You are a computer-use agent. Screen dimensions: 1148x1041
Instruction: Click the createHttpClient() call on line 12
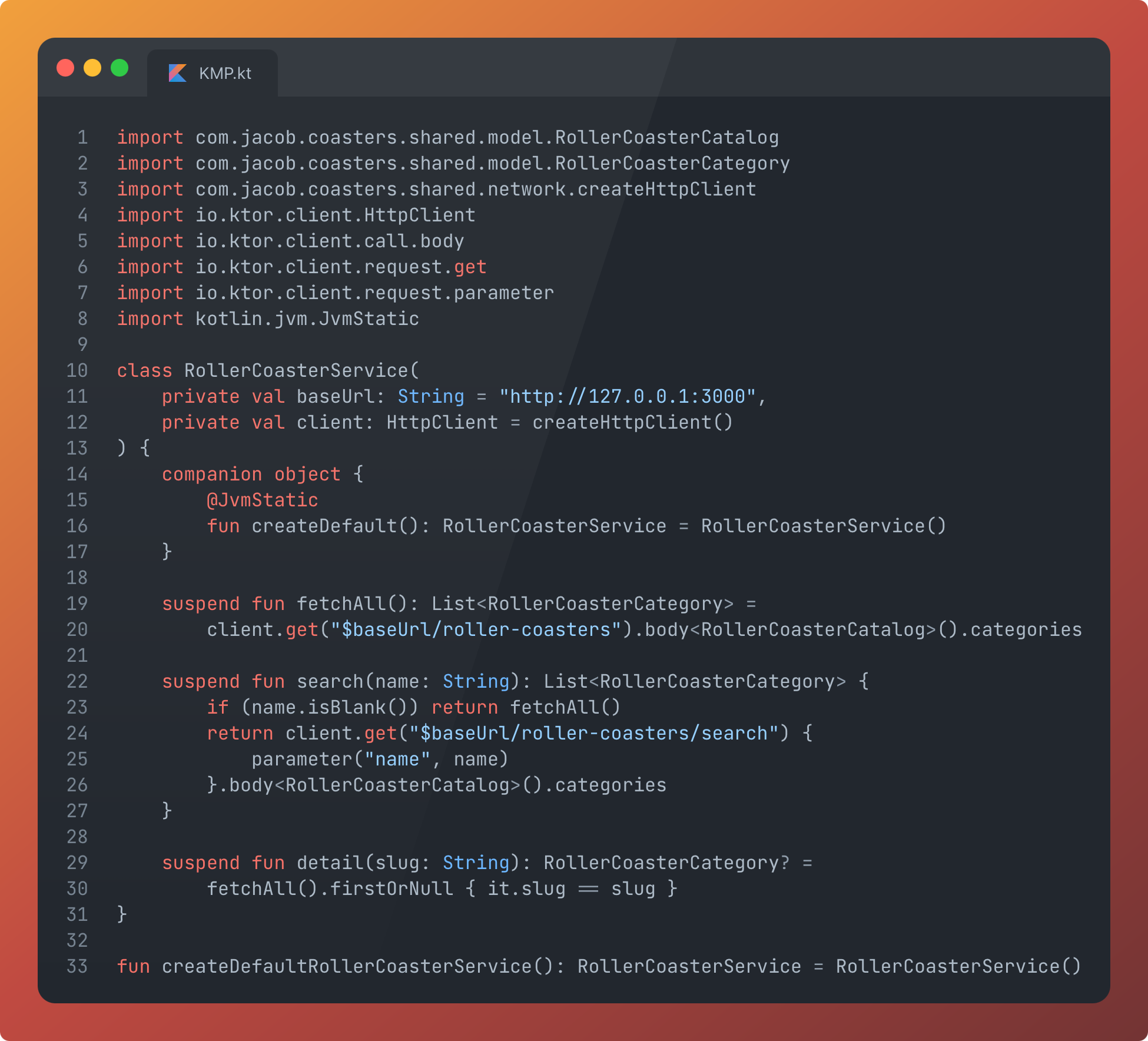pyautogui.click(x=632, y=422)
